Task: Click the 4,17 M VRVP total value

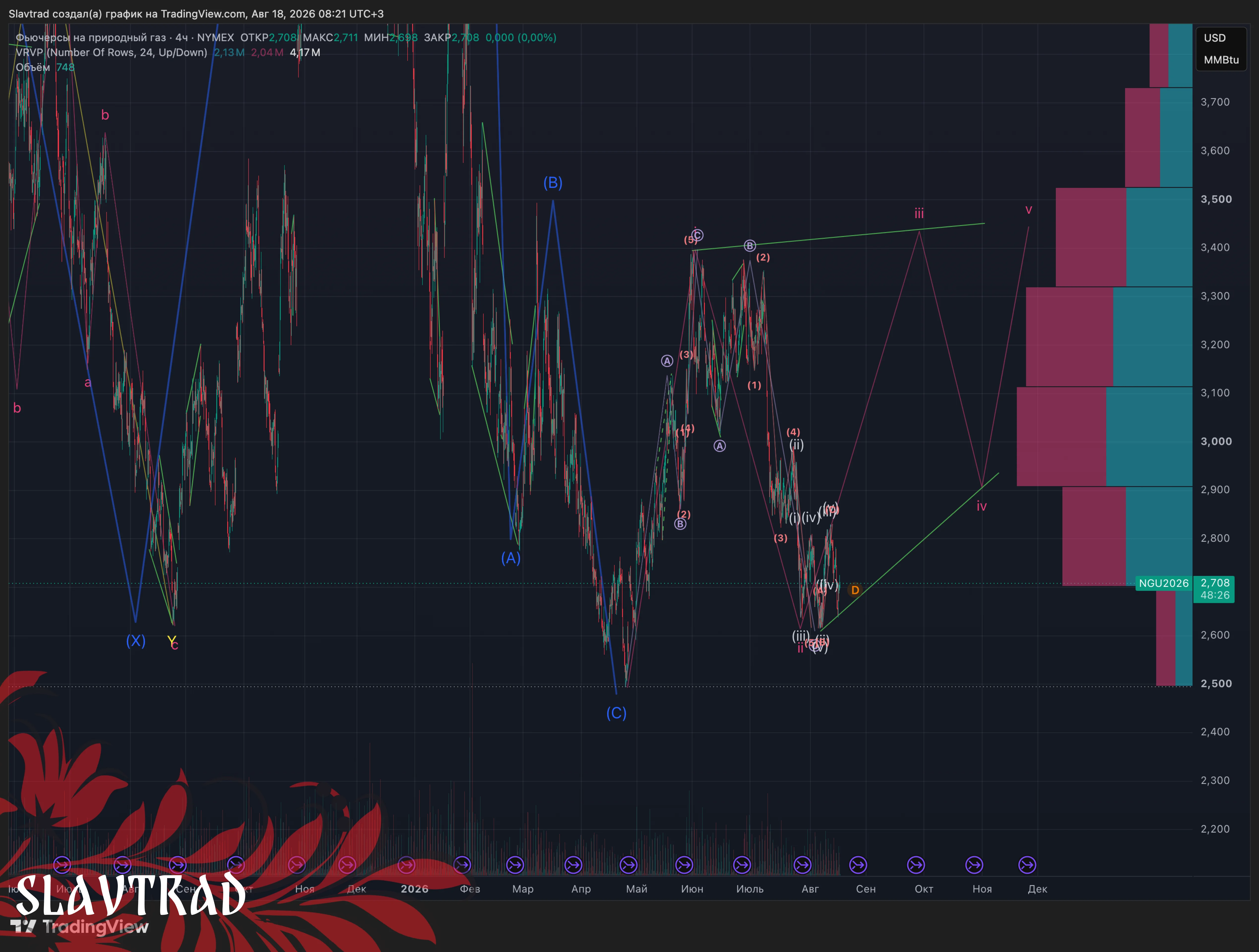Action: [x=305, y=52]
